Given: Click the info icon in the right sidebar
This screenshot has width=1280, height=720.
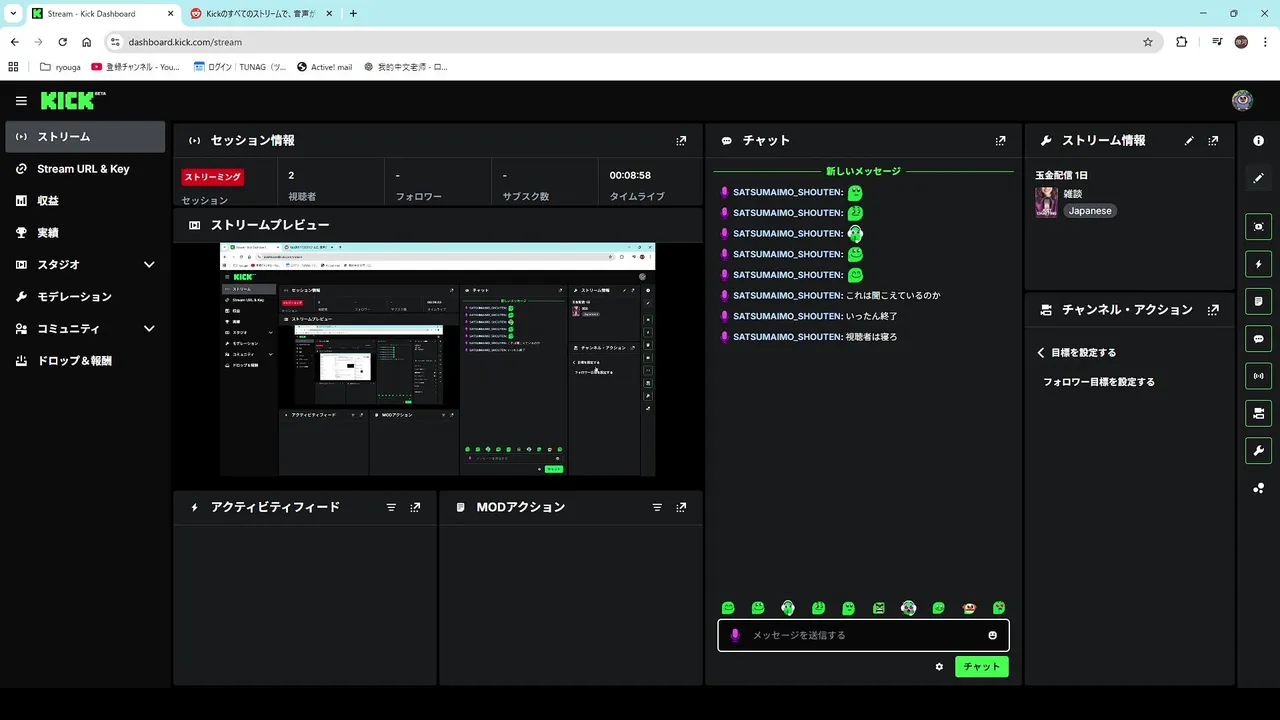Looking at the screenshot, I should pyautogui.click(x=1258, y=141).
